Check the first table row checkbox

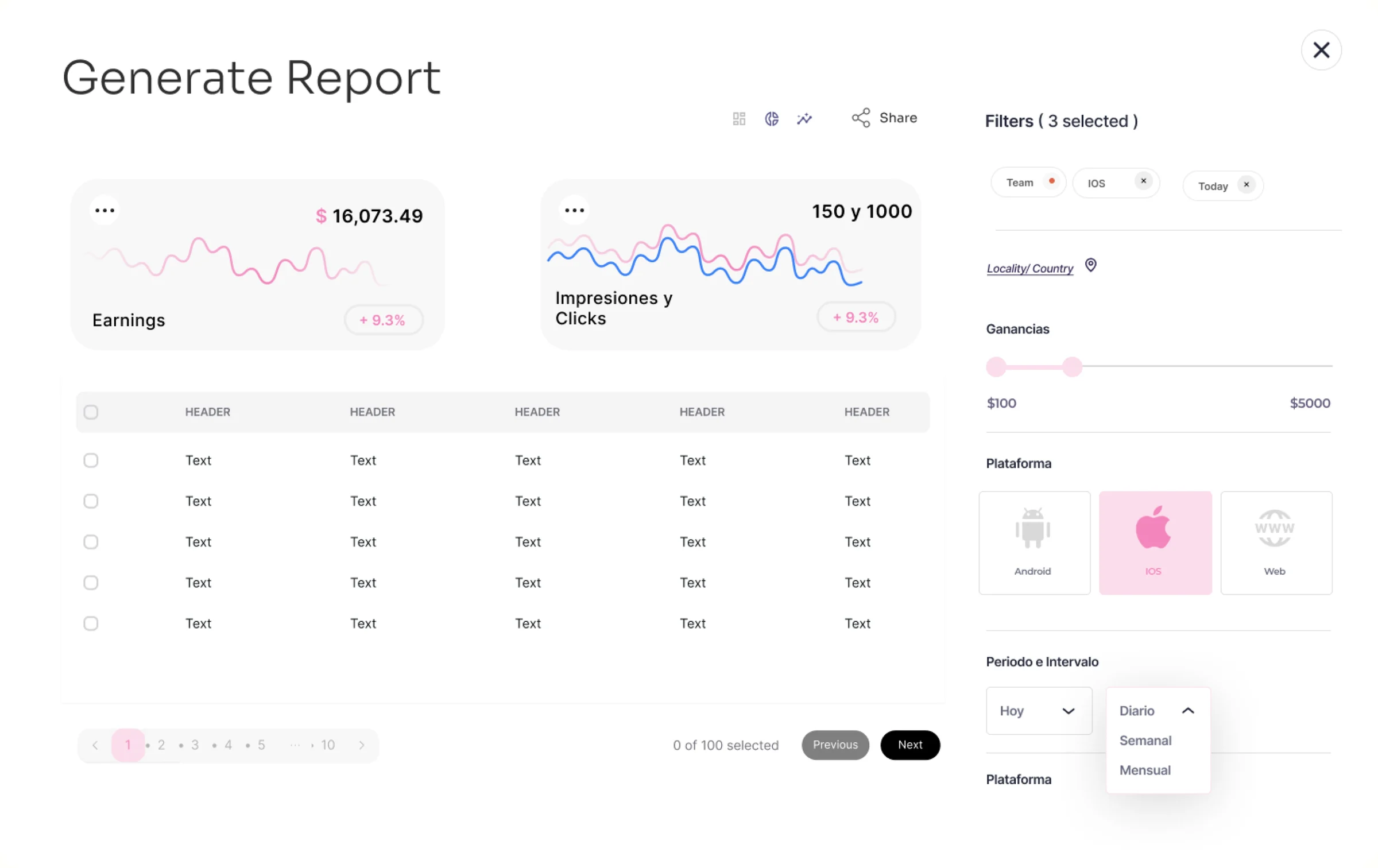click(91, 460)
